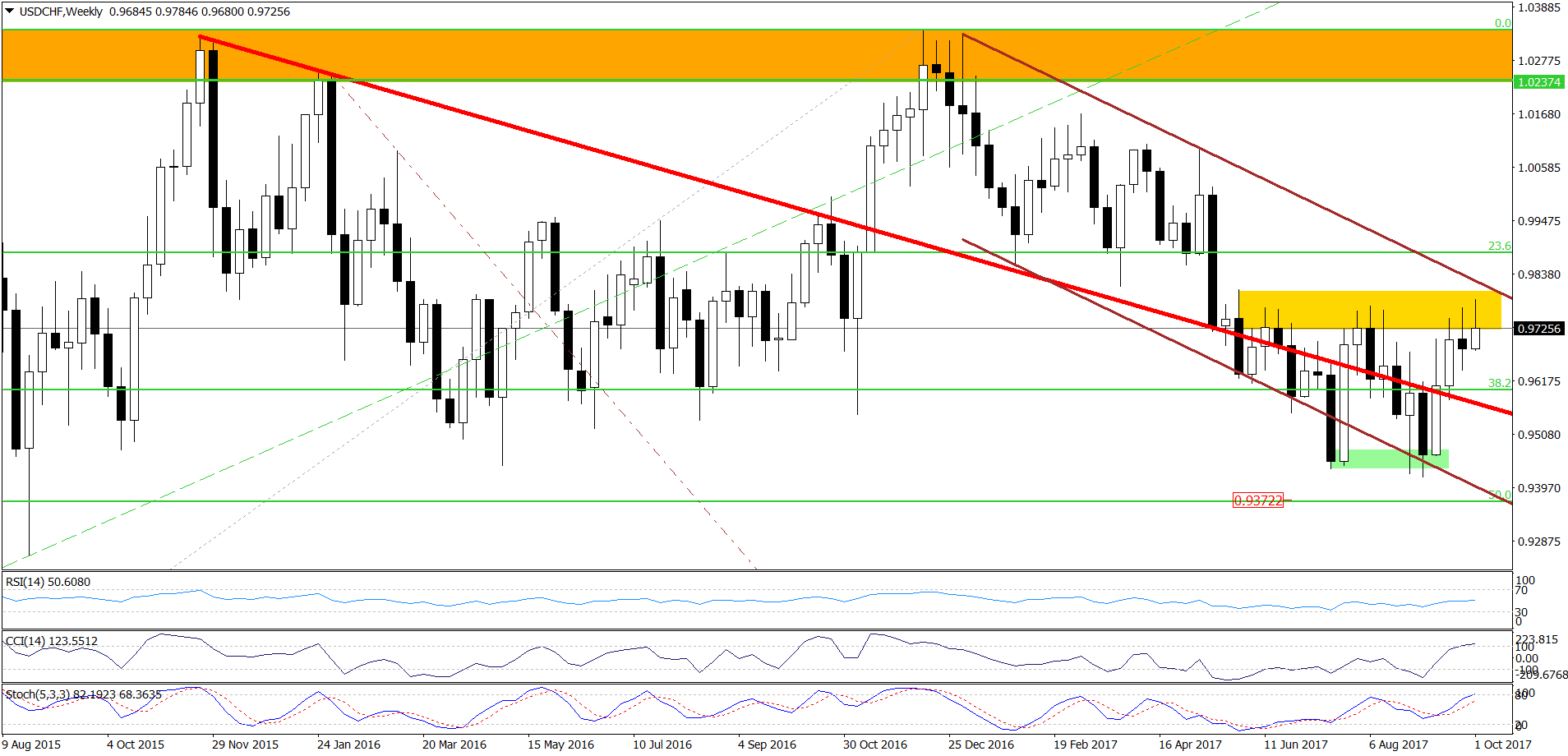Select the 25 Dec 2016 date label

click(980, 744)
